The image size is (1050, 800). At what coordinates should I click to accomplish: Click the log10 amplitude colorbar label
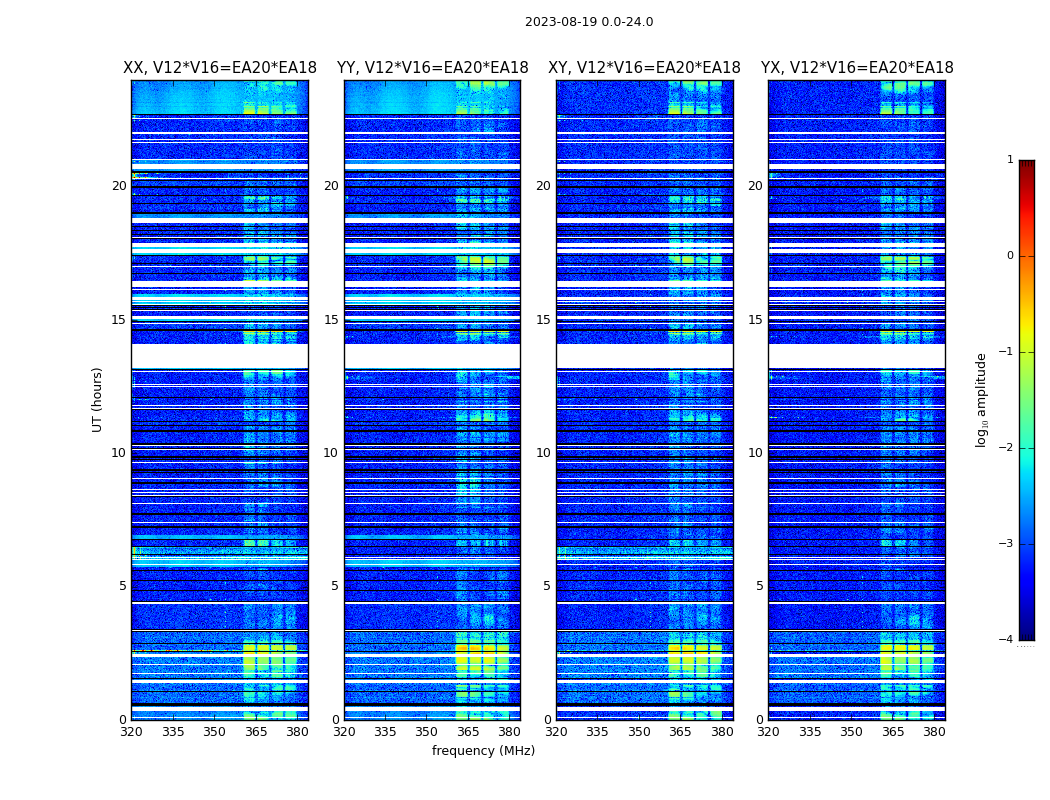point(981,400)
